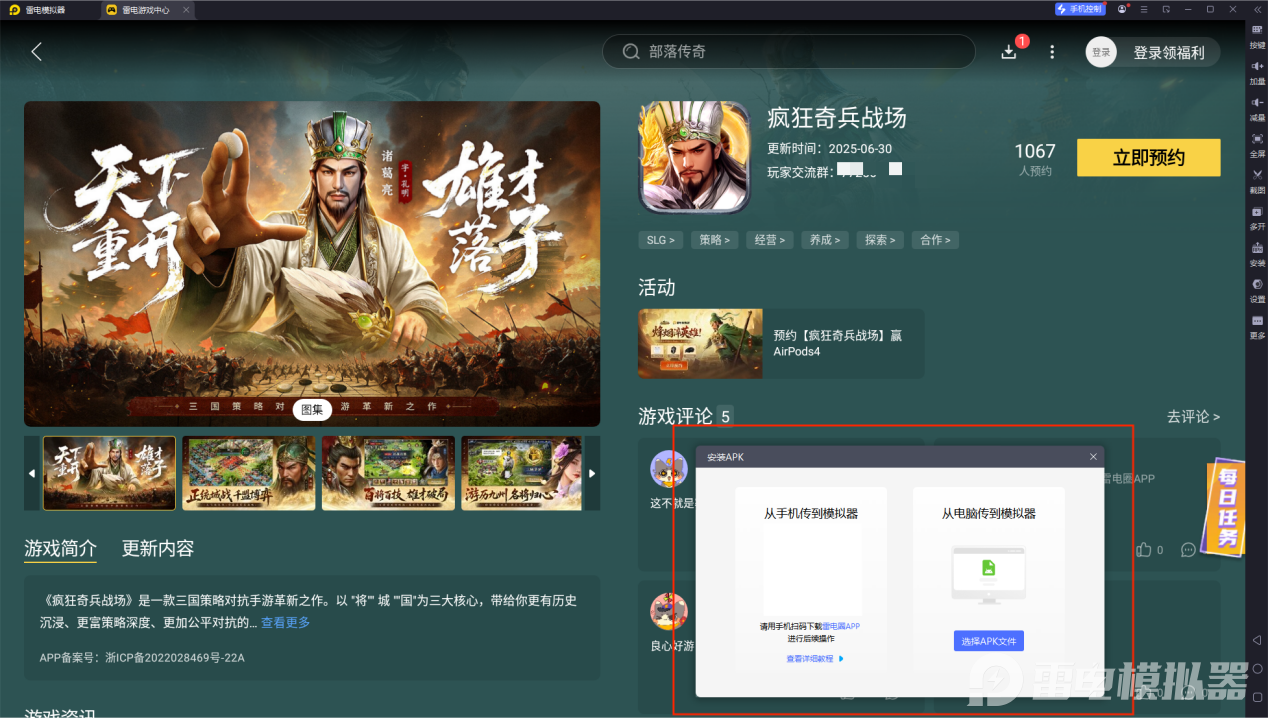Open the 查看更多 link in game intro
1268x718 pixels.
[x=286, y=622]
